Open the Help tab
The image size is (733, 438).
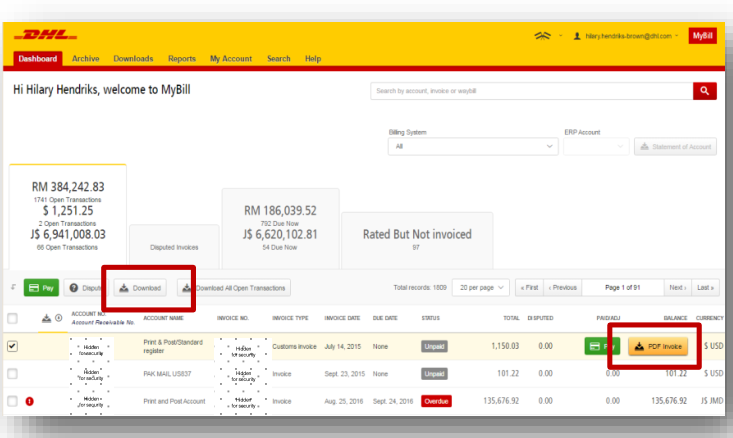click(313, 59)
